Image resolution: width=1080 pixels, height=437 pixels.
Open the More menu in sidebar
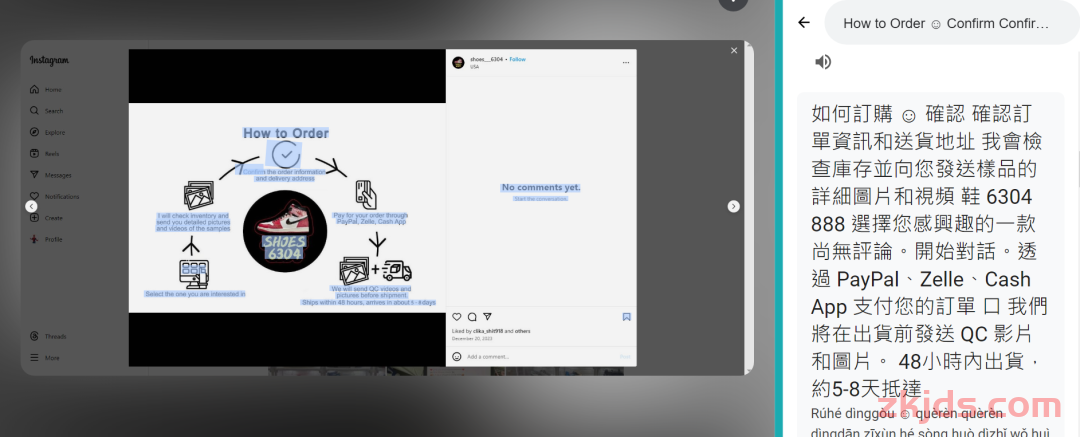click(45, 358)
